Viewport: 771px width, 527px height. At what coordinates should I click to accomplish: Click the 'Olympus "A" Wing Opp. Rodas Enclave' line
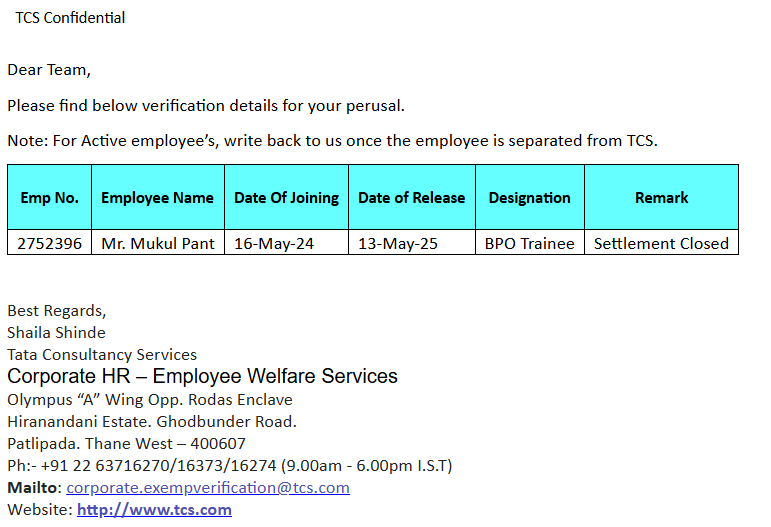point(150,400)
